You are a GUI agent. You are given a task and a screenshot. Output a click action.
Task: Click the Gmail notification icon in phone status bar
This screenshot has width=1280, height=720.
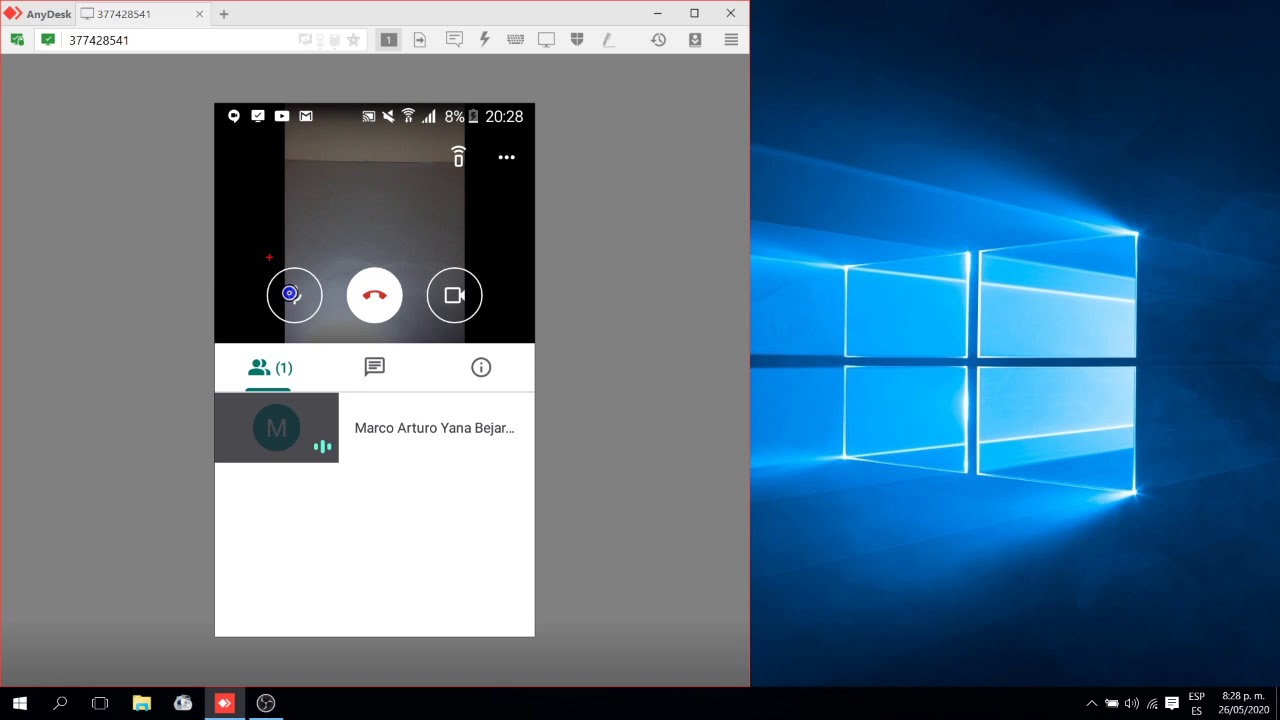[306, 116]
